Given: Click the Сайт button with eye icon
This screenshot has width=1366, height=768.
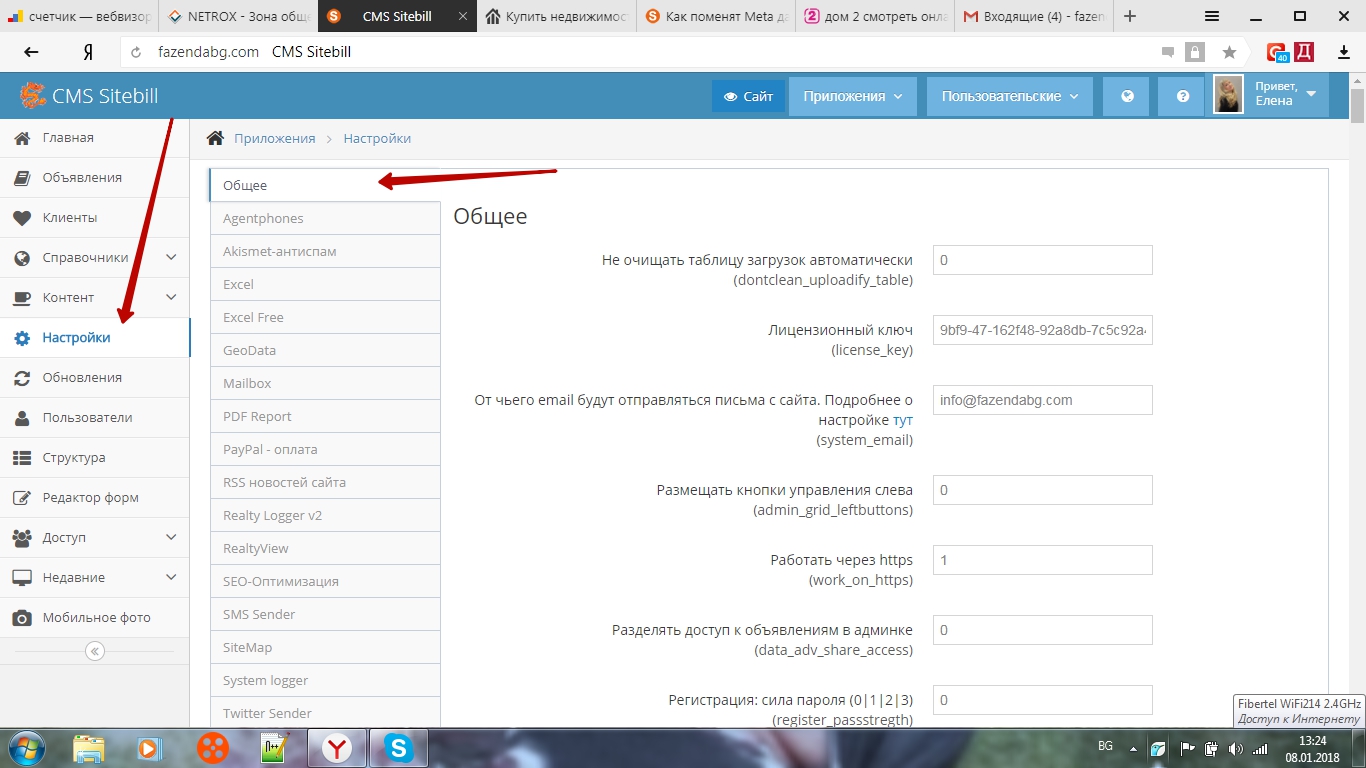Looking at the screenshot, I should coord(748,97).
